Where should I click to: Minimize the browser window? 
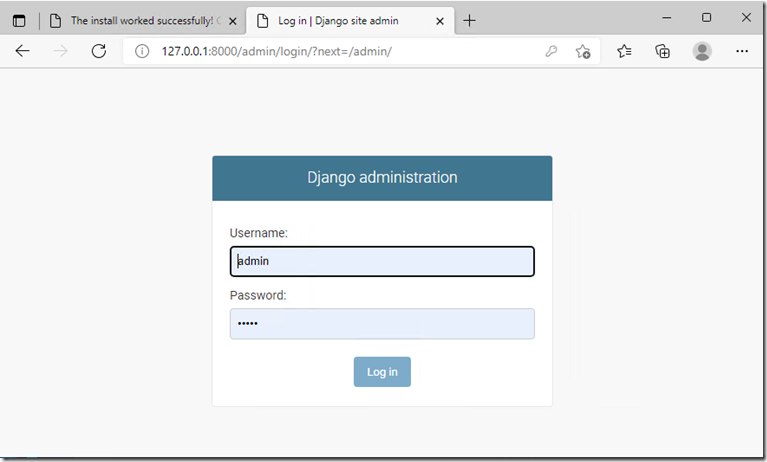pos(666,18)
